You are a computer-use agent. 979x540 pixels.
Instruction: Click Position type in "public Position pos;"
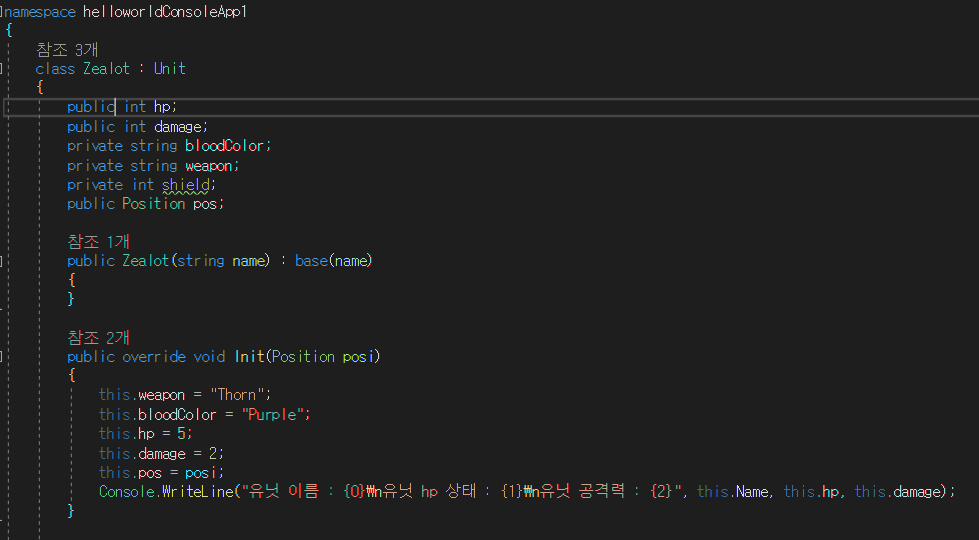(154, 204)
